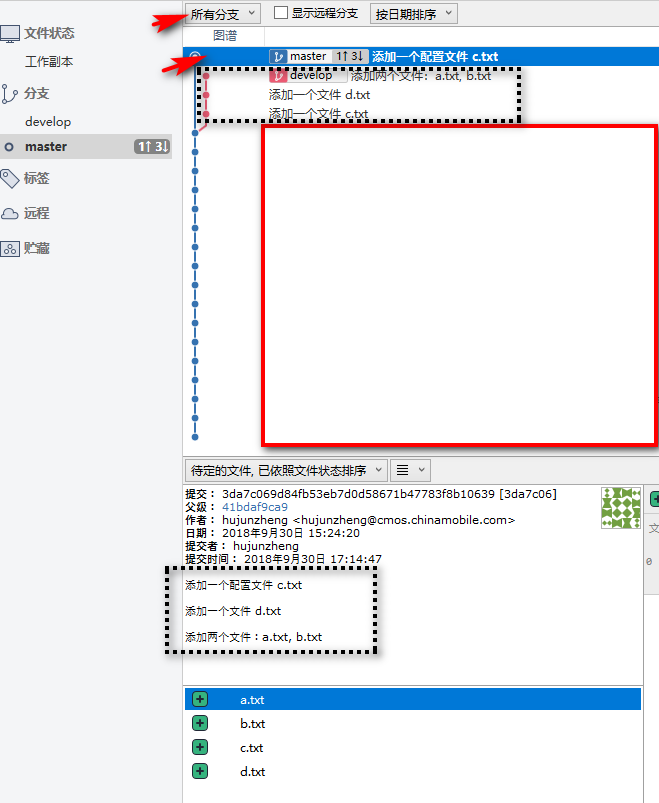Click 1↑ 3↓ indicator in master commit row
Screen dimensions: 659x803
click(x=350, y=56)
